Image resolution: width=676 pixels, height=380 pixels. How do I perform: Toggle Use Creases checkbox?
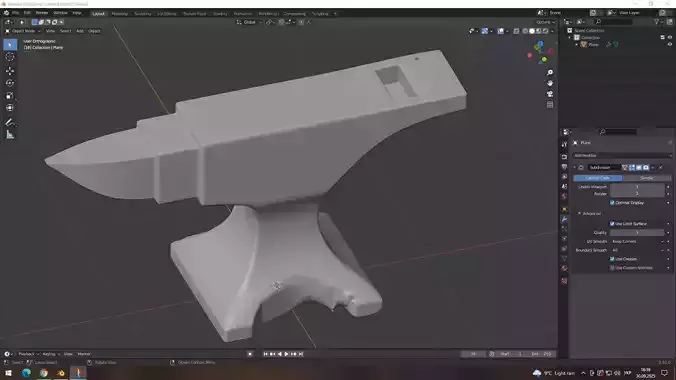point(612,259)
